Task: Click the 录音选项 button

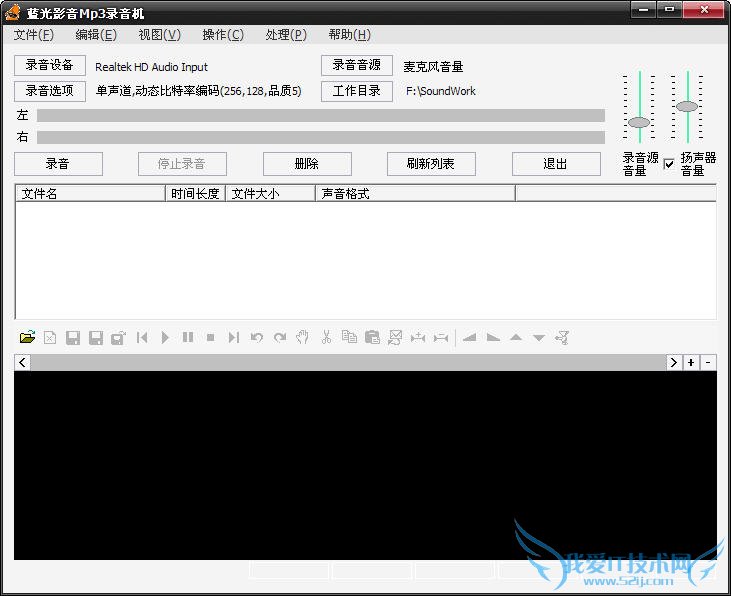Action: [x=50, y=91]
